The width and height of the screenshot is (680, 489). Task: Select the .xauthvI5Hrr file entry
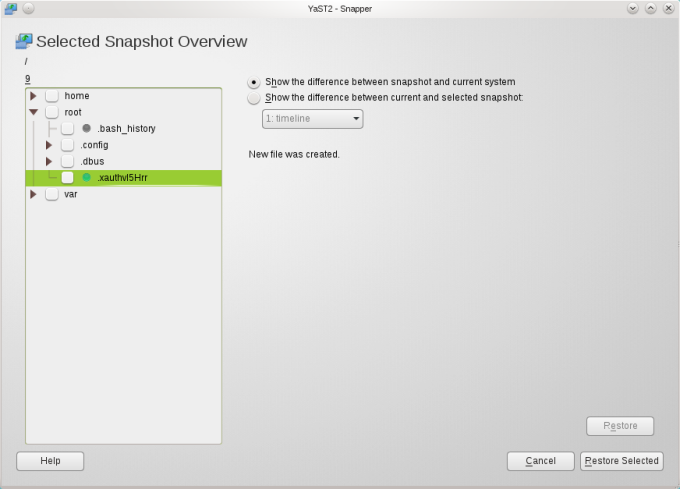[x=123, y=178]
